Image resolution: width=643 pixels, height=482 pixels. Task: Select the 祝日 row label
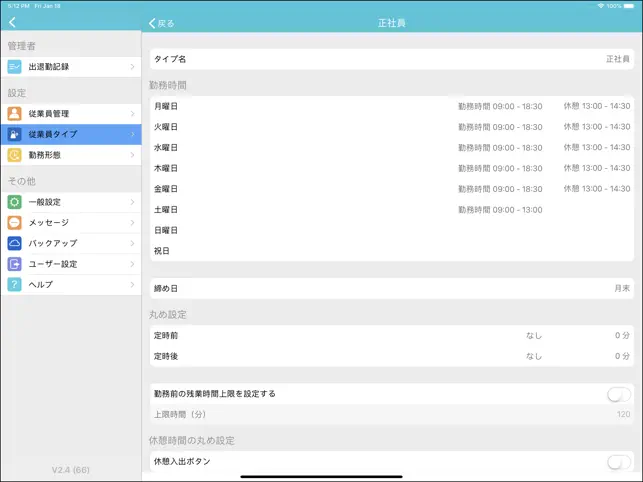pyautogui.click(x=162, y=251)
